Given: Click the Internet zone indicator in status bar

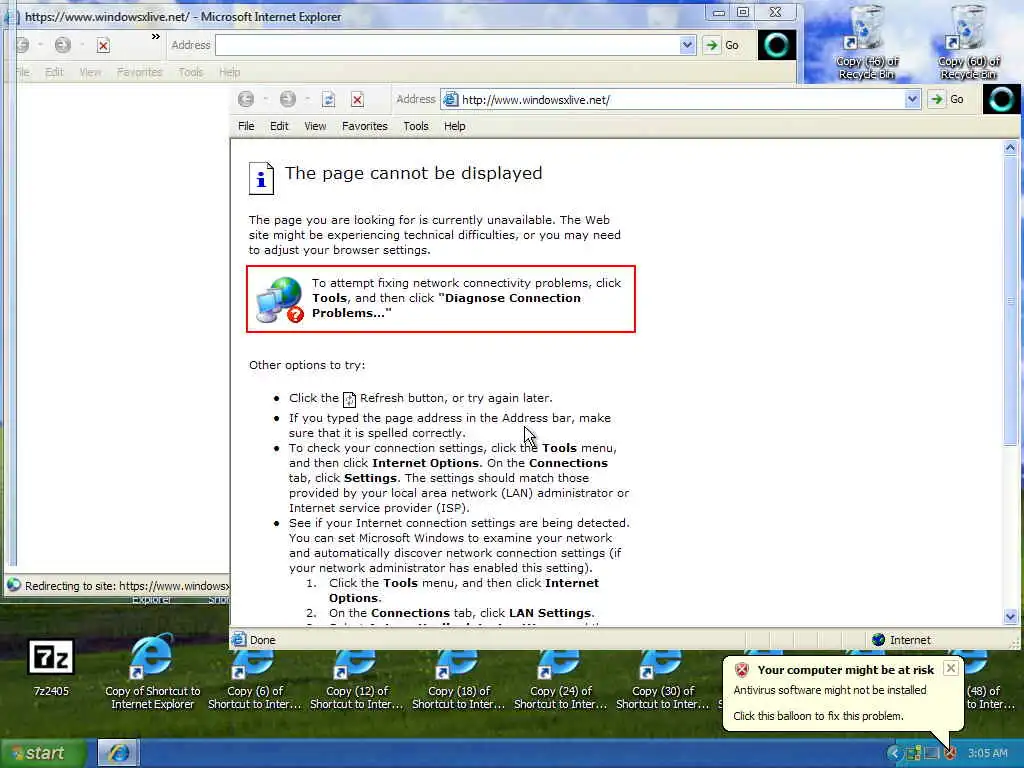Looking at the screenshot, I should coord(901,640).
